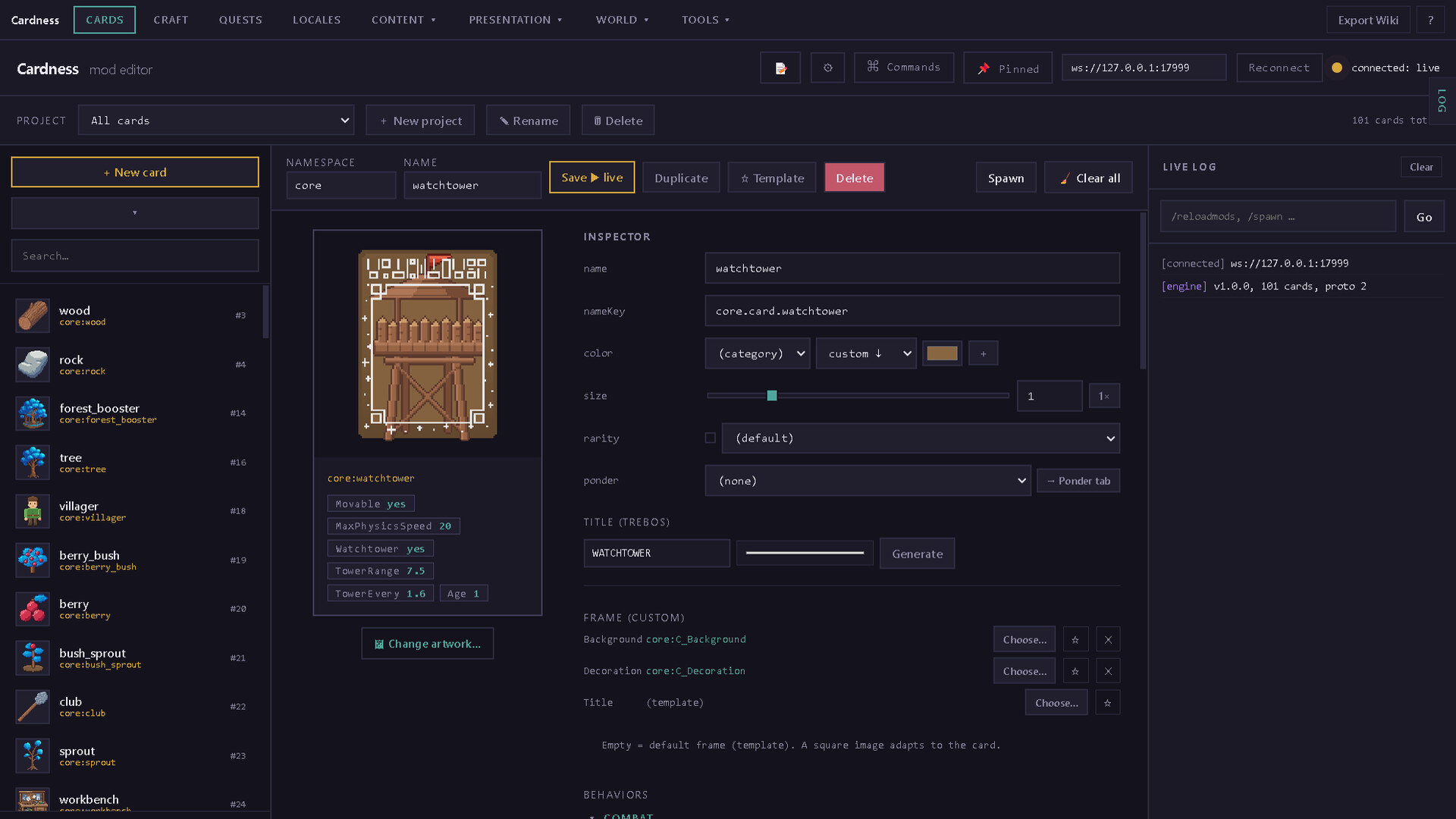Screen dimensions: 1456x819
Task: Reset size with the 1× button
Action: click(x=1104, y=396)
